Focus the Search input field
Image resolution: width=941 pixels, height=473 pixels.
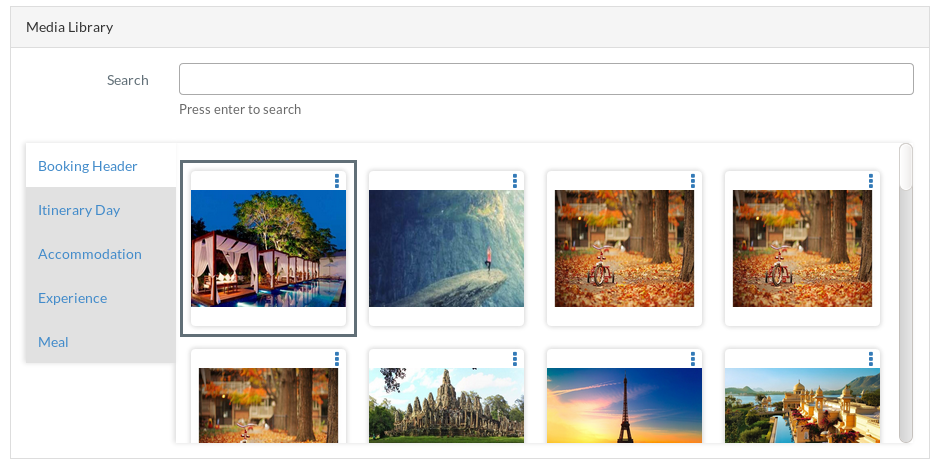(546, 79)
